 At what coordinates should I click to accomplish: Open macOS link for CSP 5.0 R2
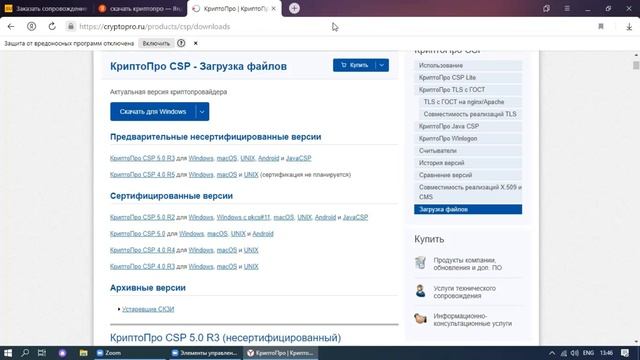tap(284, 218)
